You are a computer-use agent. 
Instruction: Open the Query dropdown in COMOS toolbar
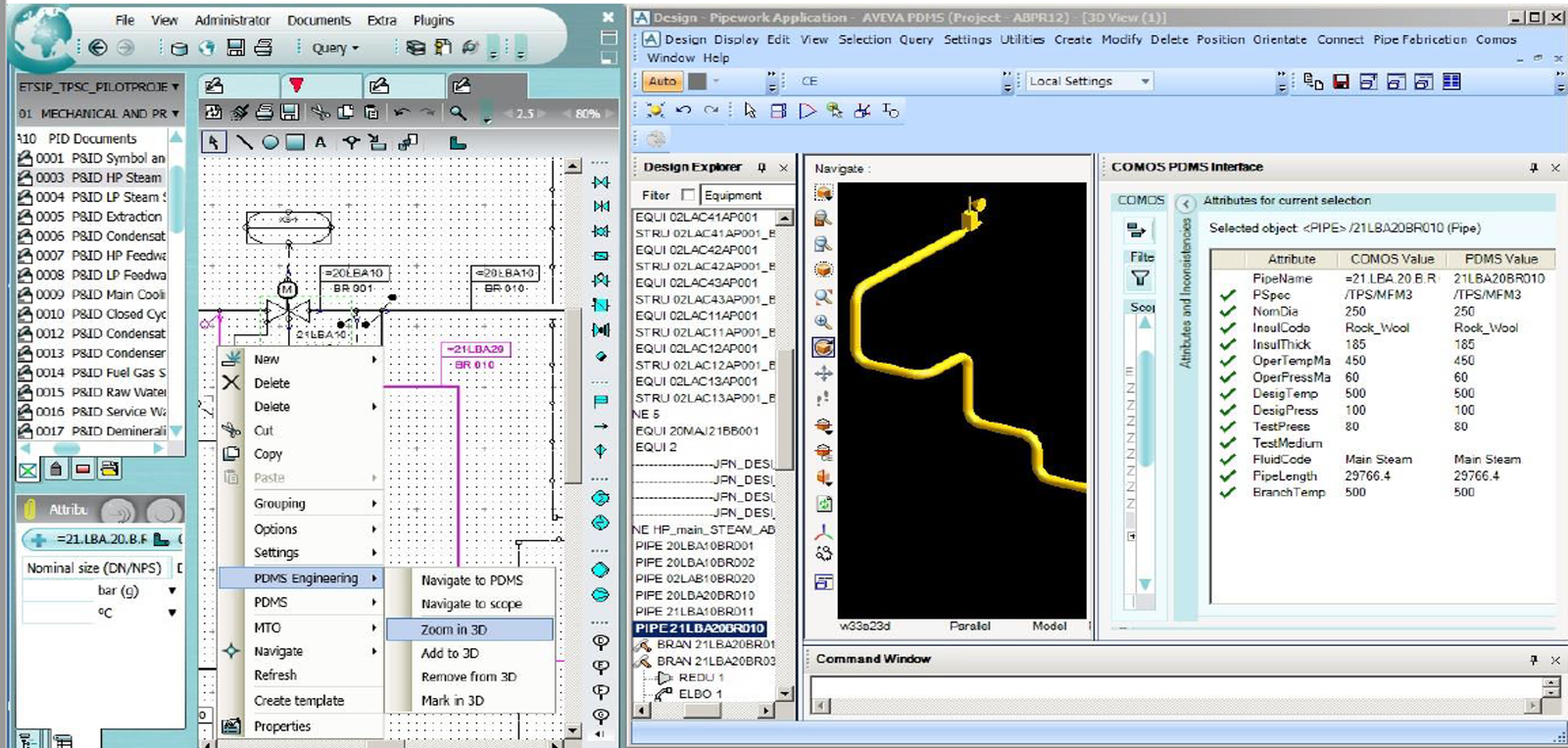[335, 47]
